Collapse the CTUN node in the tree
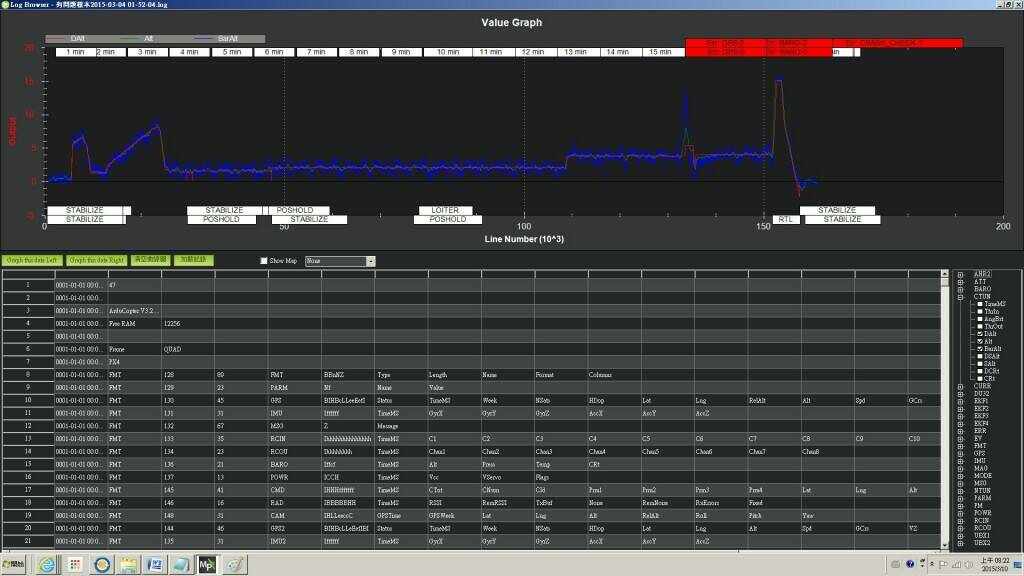 (x=961, y=296)
